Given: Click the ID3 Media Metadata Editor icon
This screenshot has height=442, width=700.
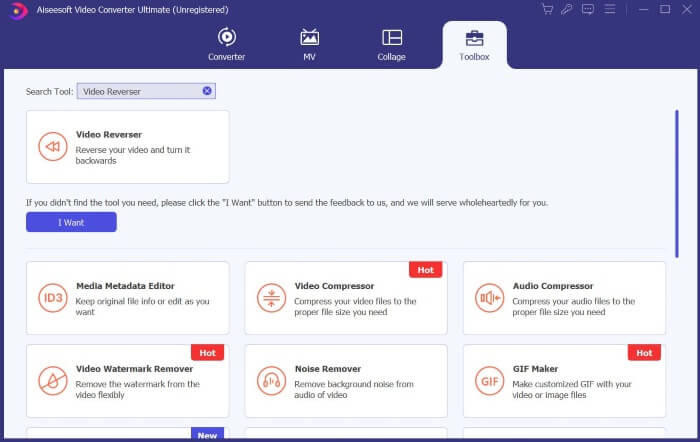Looking at the screenshot, I should [53, 298].
